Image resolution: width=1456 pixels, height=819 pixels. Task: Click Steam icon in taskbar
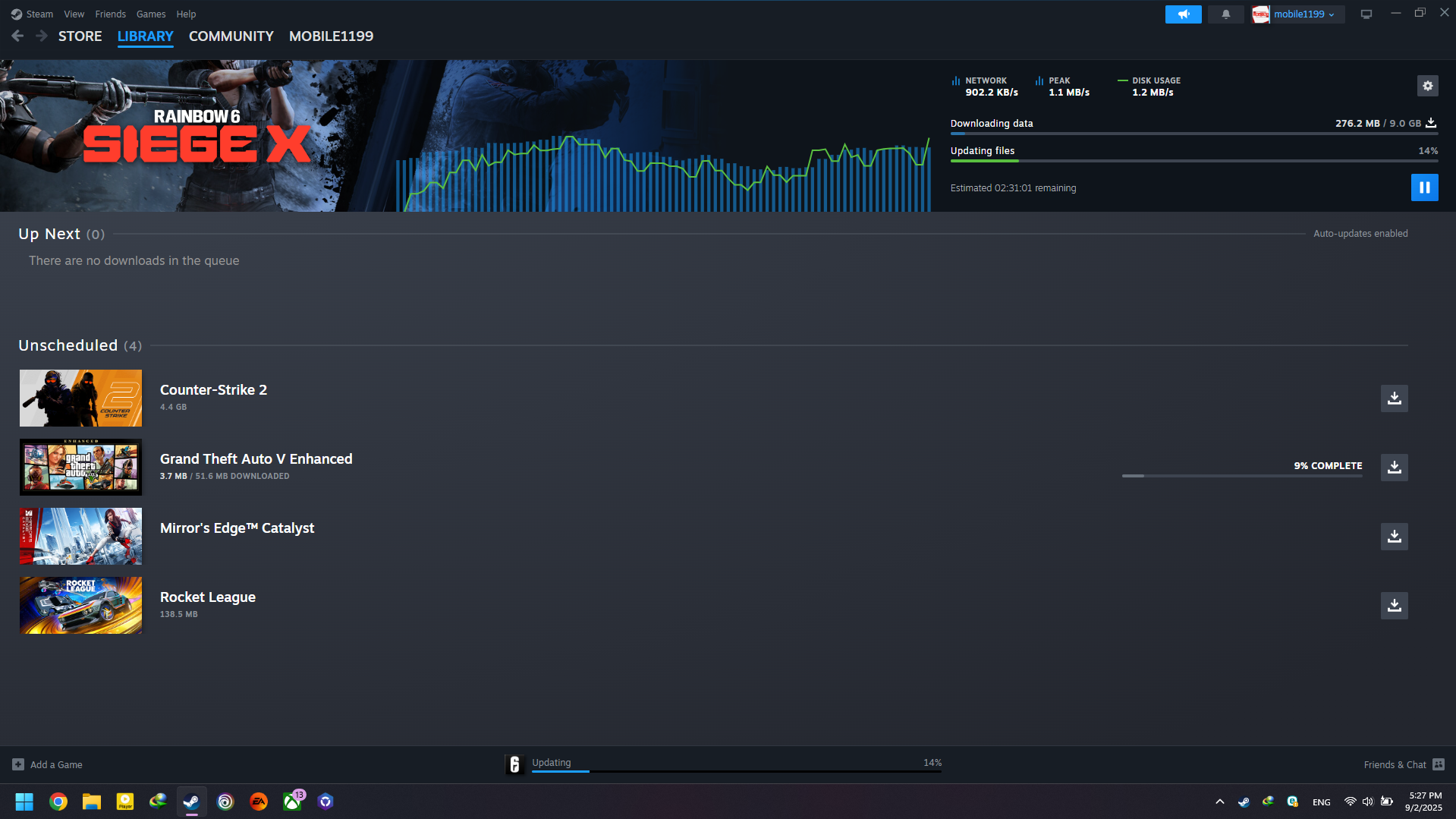coord(192,802)
